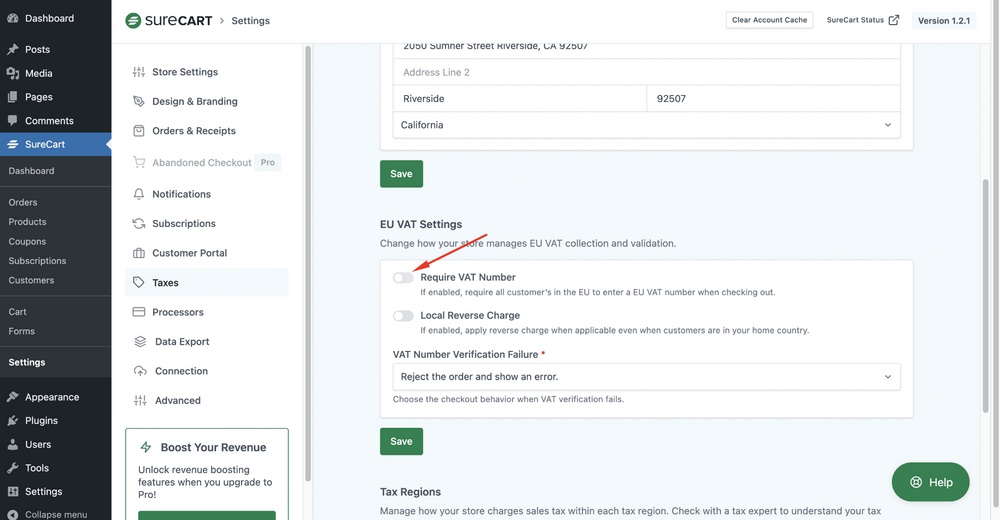Click the 92507 postal code field
The height and width of the screenshot is (520, 1000).
[x=774, y=99]
